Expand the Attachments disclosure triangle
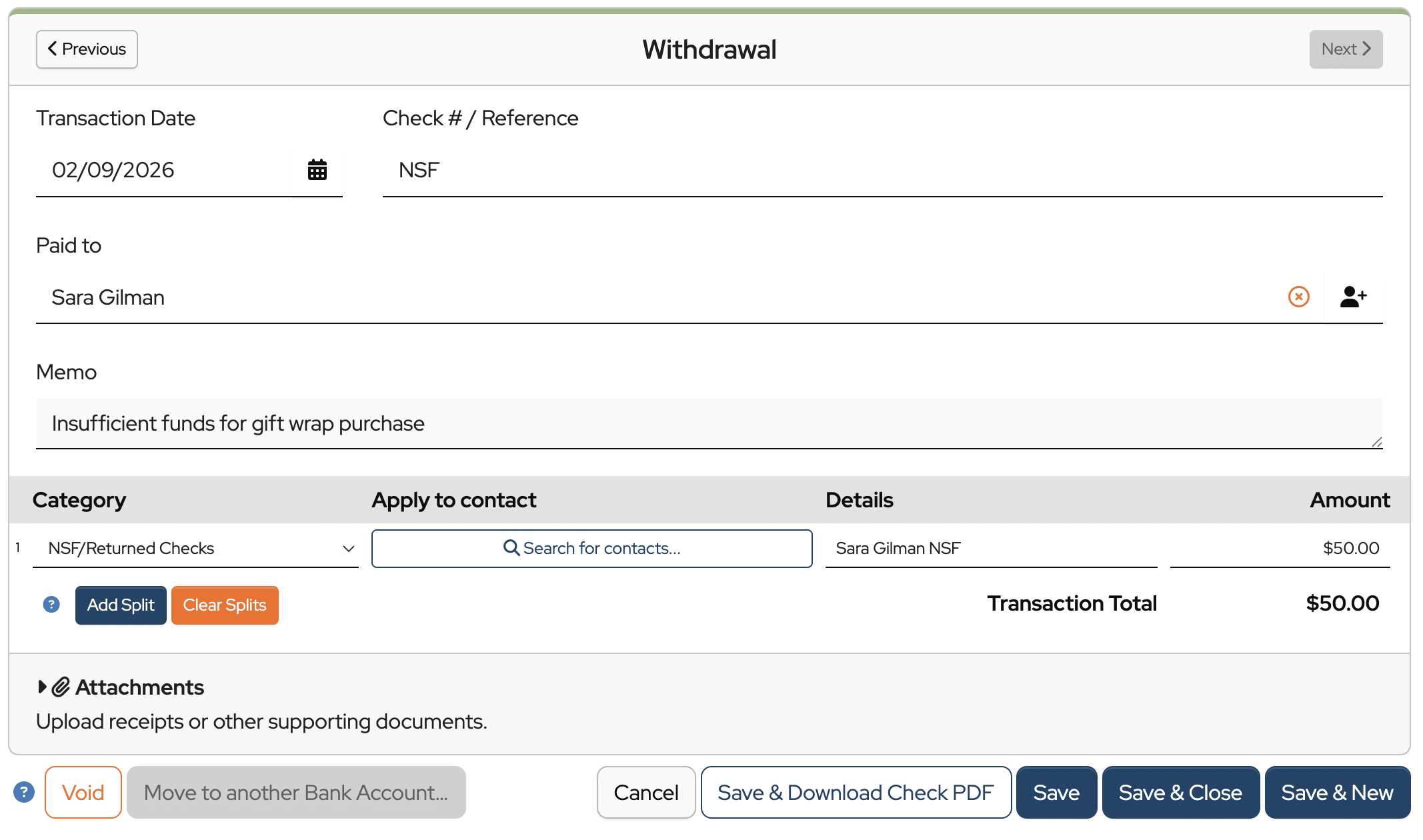 42,687
